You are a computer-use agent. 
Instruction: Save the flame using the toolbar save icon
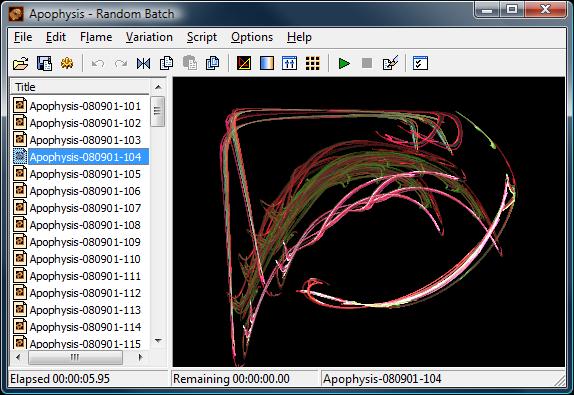click(44, 63)
